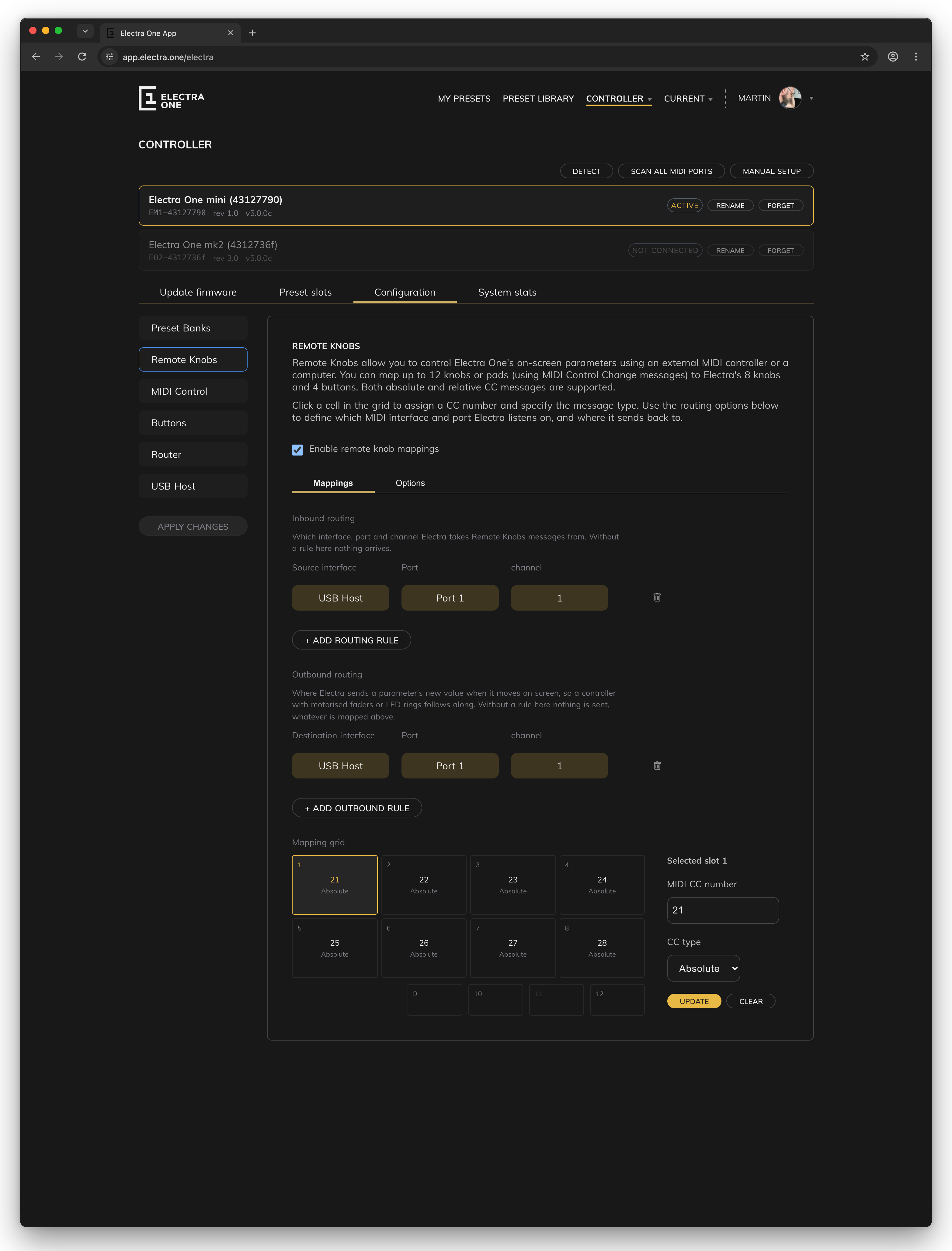The image size is (952, 1251).
Task: Bookmark this page with the star icon
Action: (865, 57)
